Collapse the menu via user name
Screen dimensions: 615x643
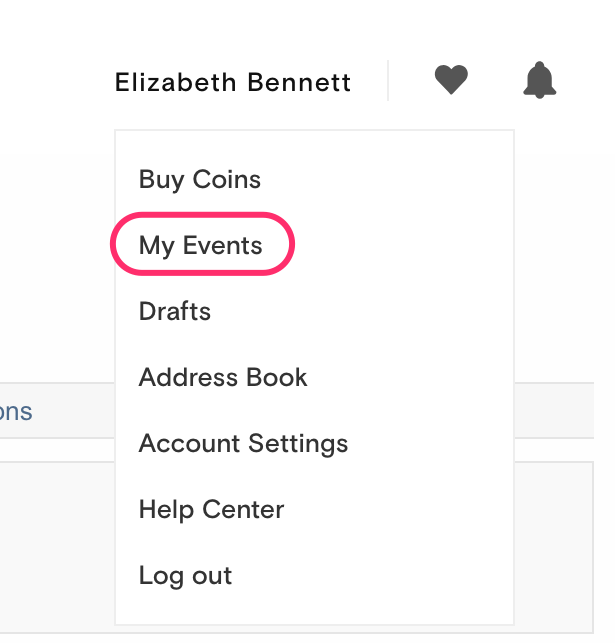(232, 82)
